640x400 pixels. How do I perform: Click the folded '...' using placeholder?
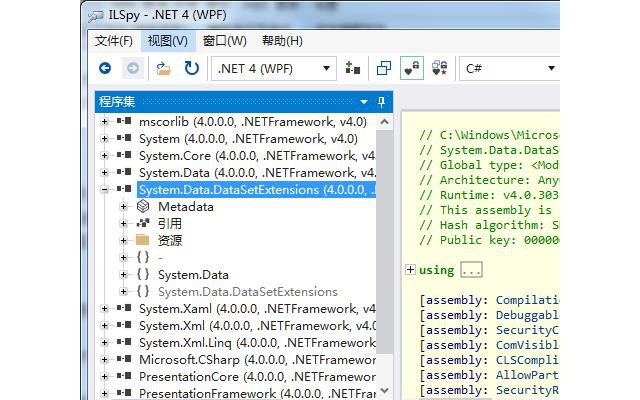[471, 270]
